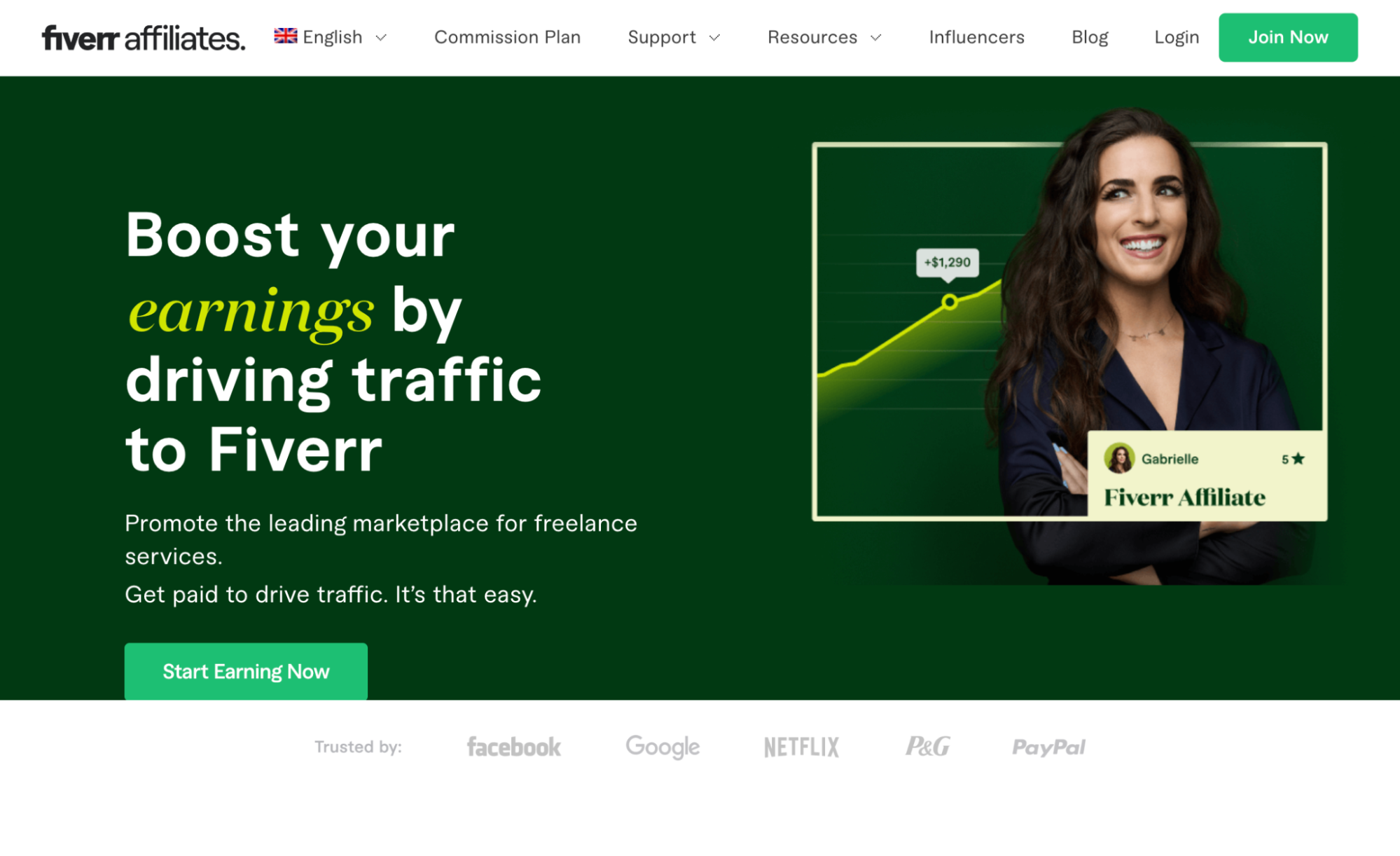Expand the Support navigation menu
The width and height of the screenshot is (1400, 856).
[674, 37]
